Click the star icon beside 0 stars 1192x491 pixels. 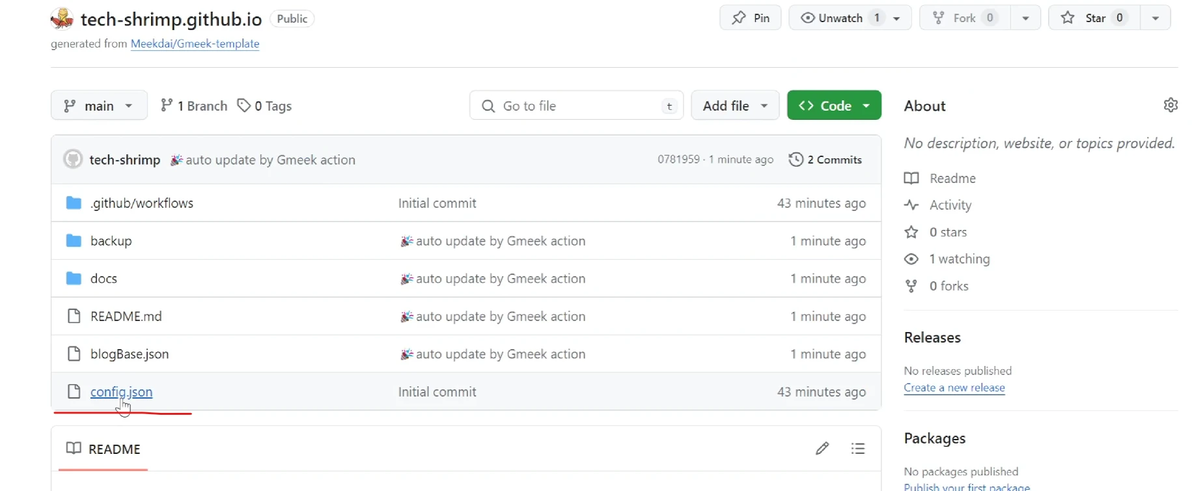(911, 232)
